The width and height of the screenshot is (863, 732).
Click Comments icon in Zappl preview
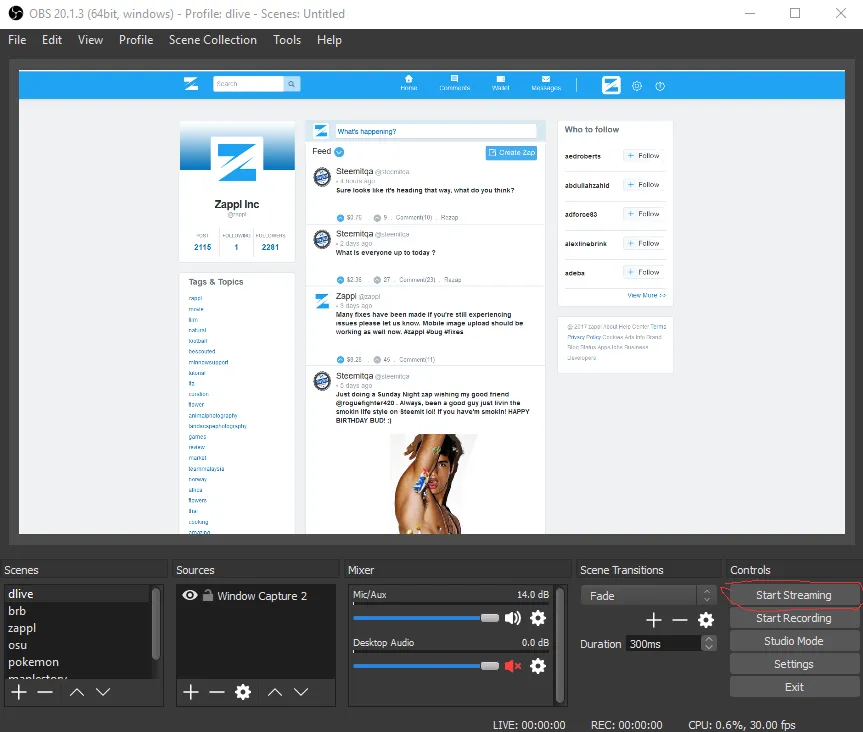455,83
